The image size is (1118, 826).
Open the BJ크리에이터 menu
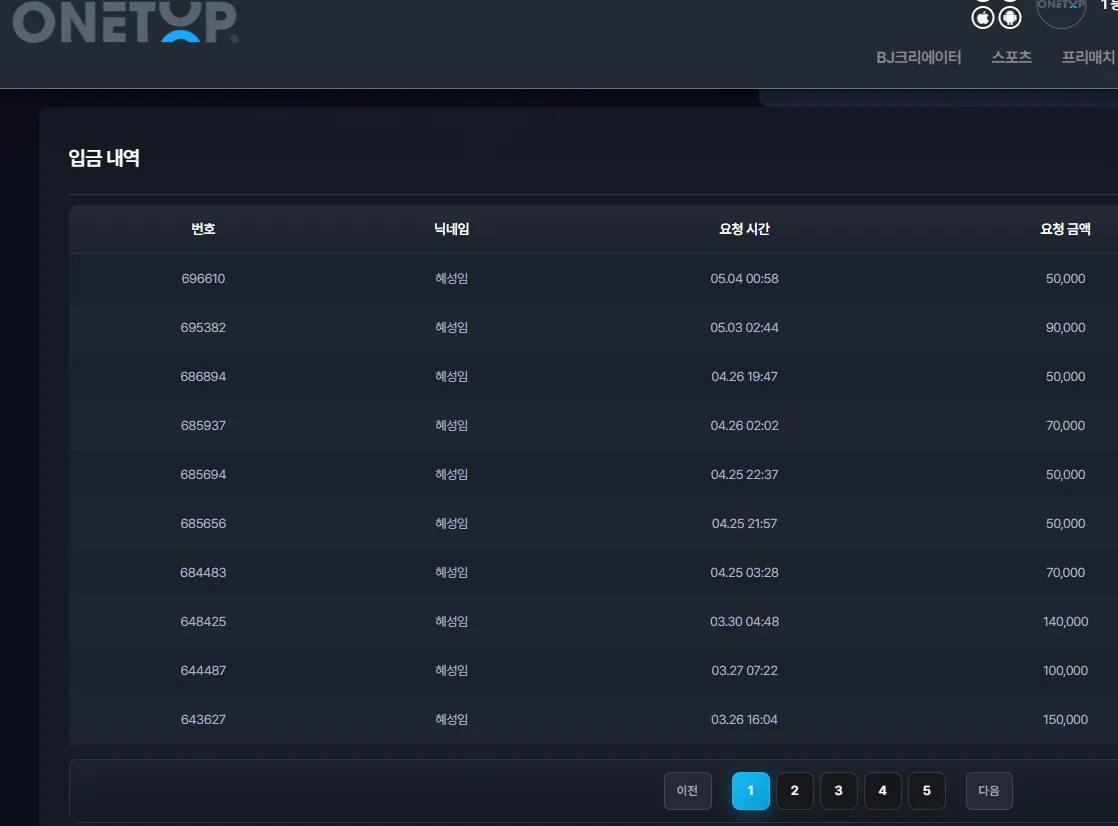pyautogui.click(x=918, y=57)
